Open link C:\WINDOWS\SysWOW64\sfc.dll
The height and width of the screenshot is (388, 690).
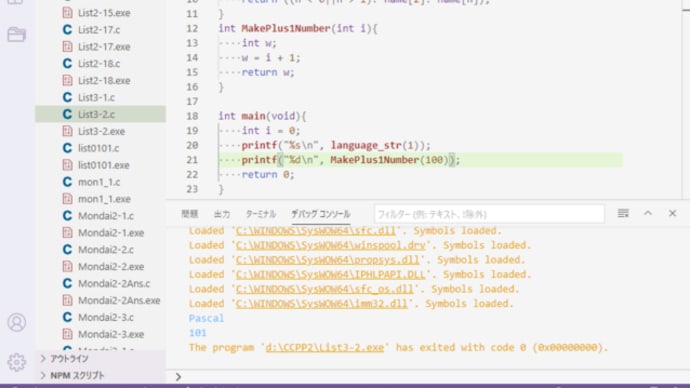pos(316,231)
